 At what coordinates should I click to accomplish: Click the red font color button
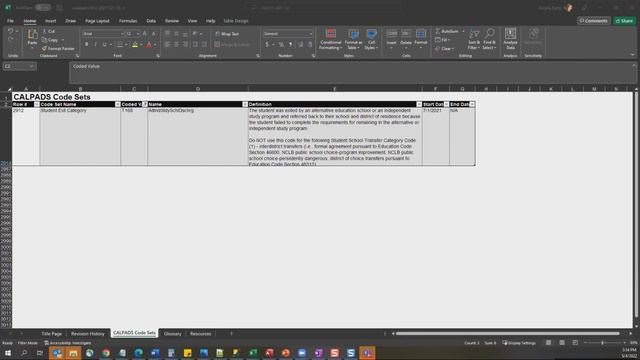149,44
